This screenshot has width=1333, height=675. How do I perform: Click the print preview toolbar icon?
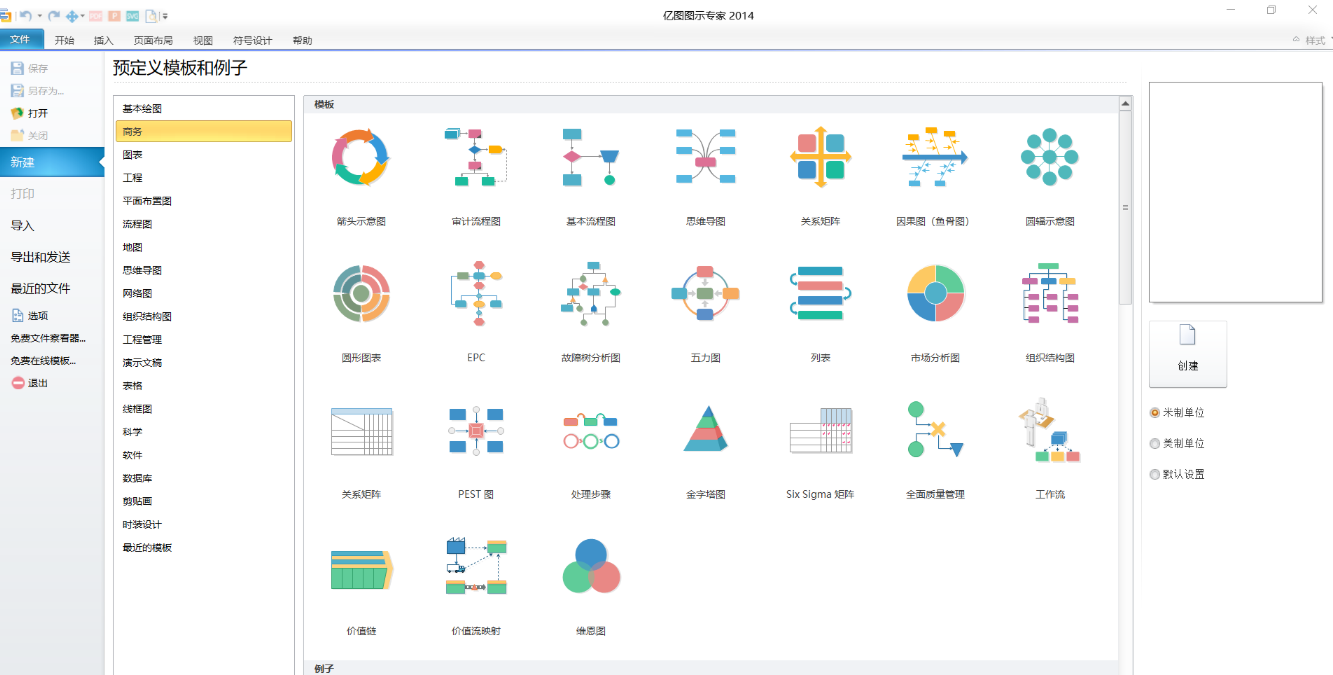[151, 16]
